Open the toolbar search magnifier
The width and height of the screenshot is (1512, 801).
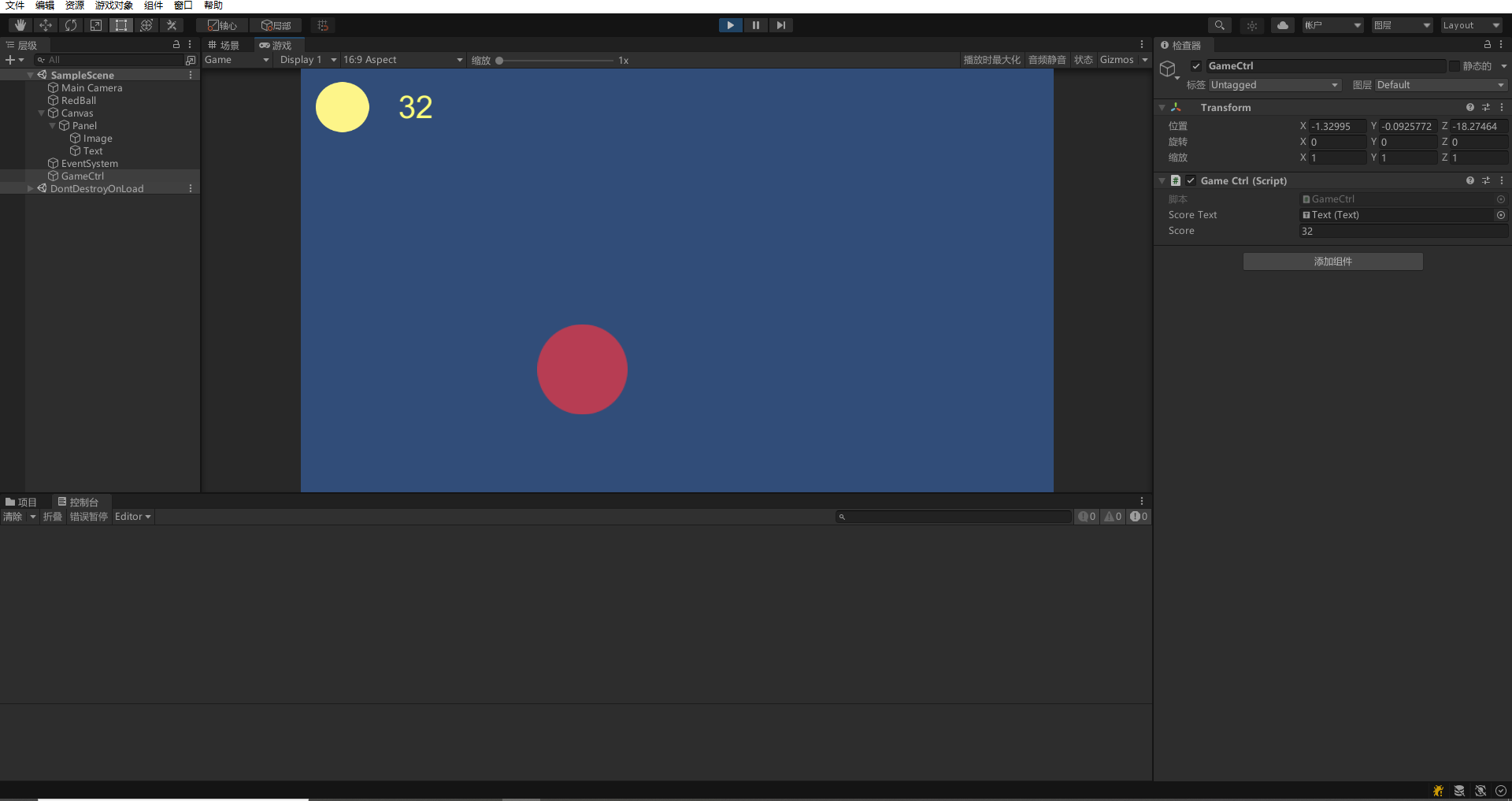tap(1219, 25)
